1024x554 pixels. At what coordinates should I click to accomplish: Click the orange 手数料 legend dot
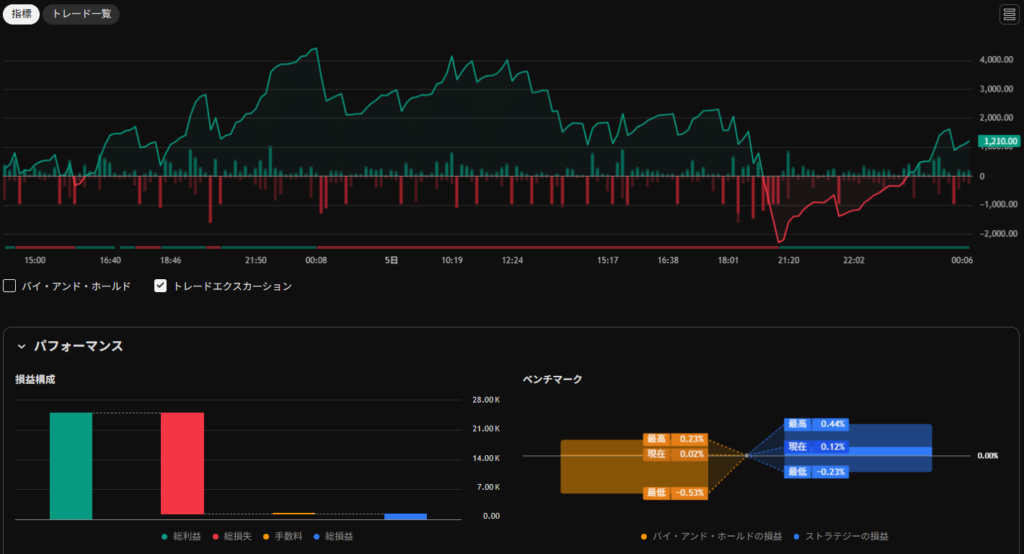266,537
